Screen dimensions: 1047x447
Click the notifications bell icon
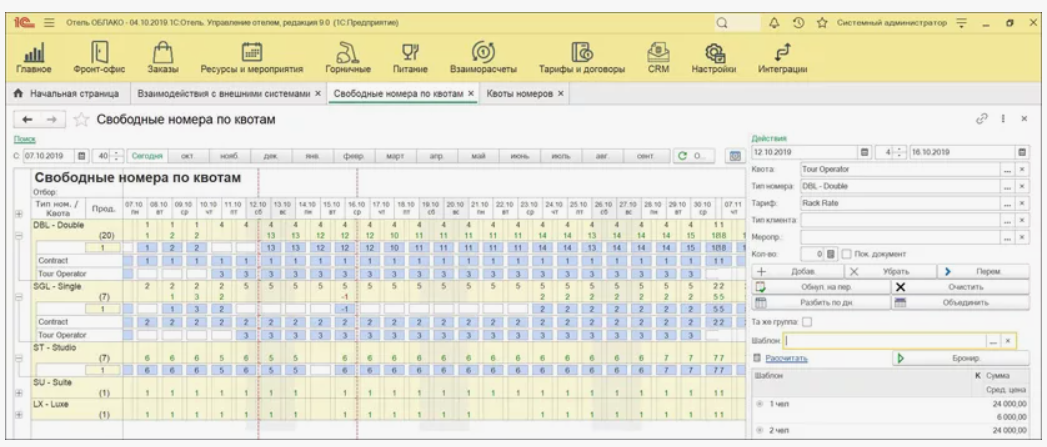773,21
